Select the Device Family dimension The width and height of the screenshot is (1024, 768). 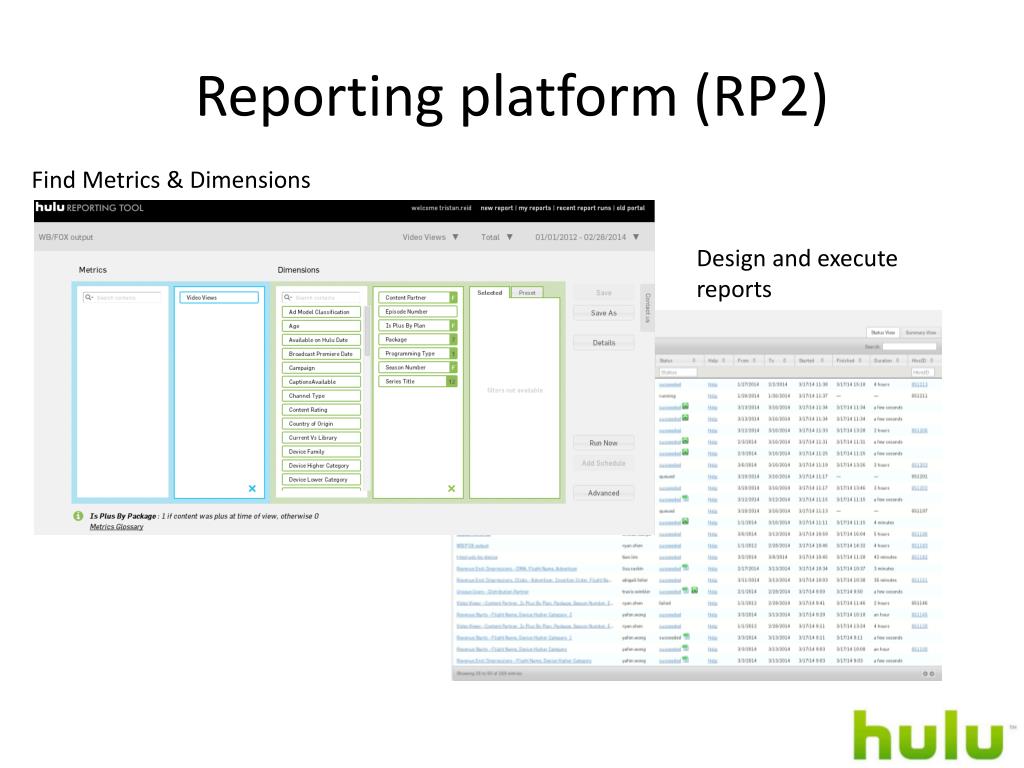point(321,452)
